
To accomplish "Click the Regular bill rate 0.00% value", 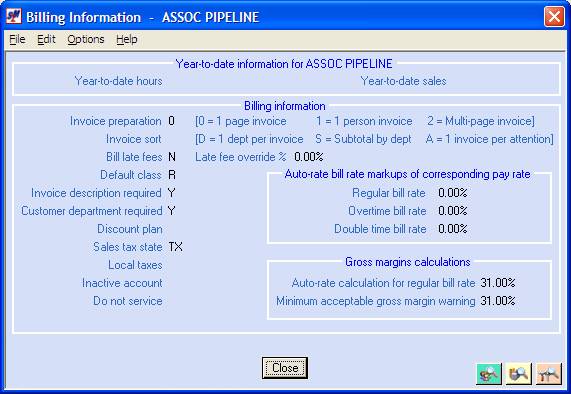I will click(x=453, y=193).
